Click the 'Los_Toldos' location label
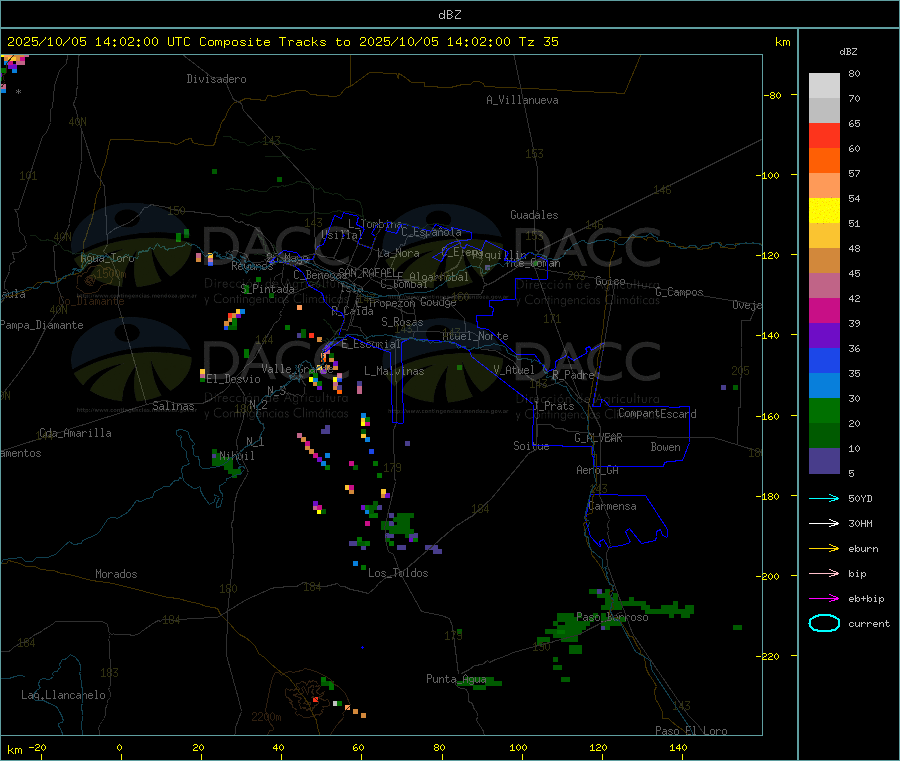This screenshot has height=761, width=900. (398, 573)
